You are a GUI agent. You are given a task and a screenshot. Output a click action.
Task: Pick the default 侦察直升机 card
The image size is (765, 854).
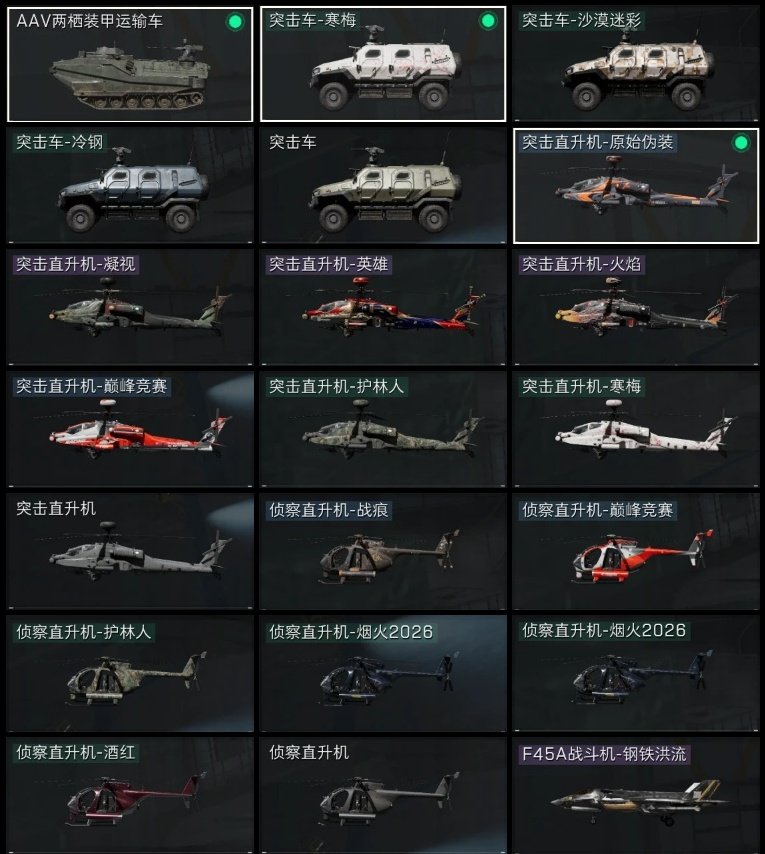click(x=383, y=796)
